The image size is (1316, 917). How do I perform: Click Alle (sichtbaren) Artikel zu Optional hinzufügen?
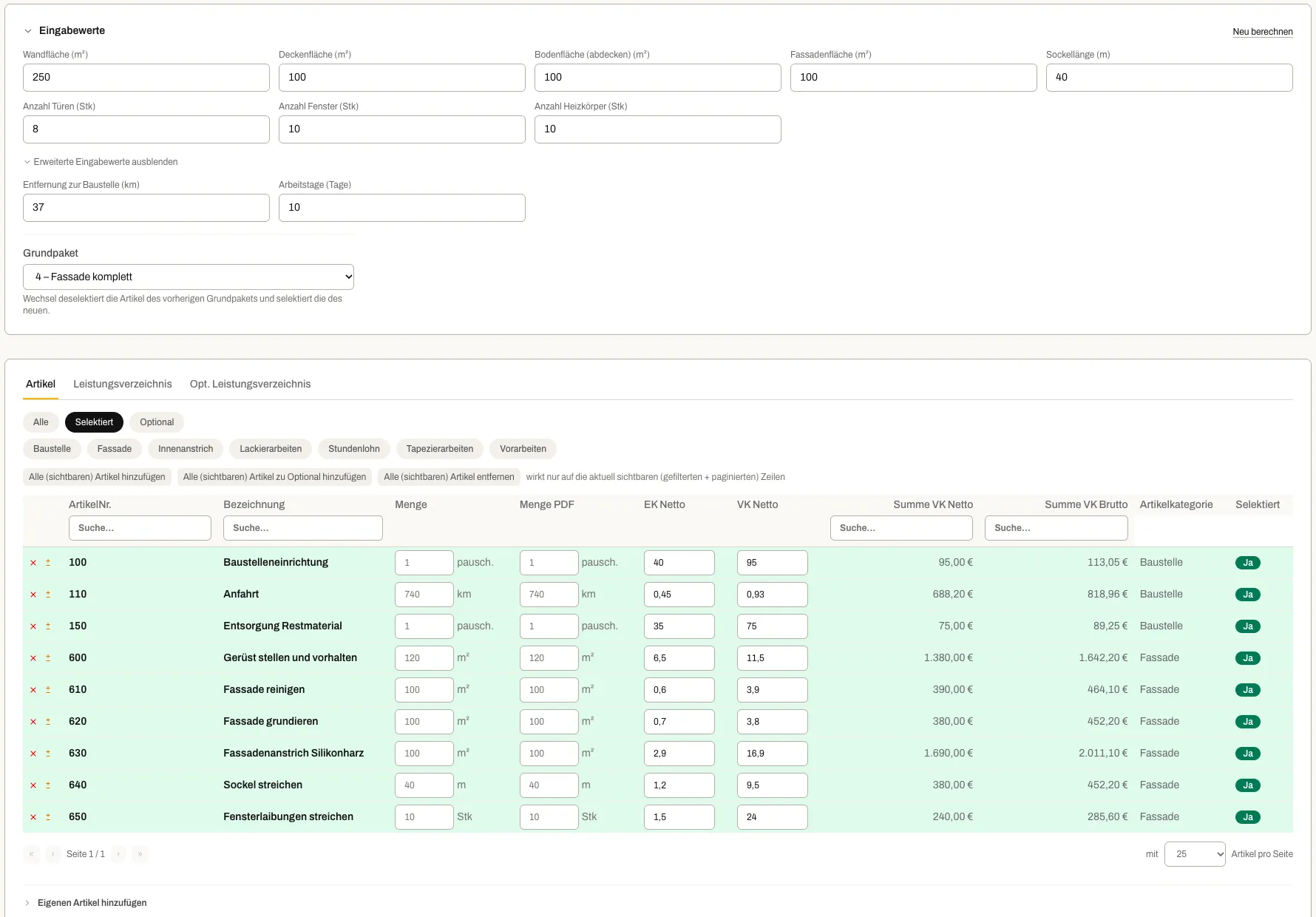(x=274, y=477)
